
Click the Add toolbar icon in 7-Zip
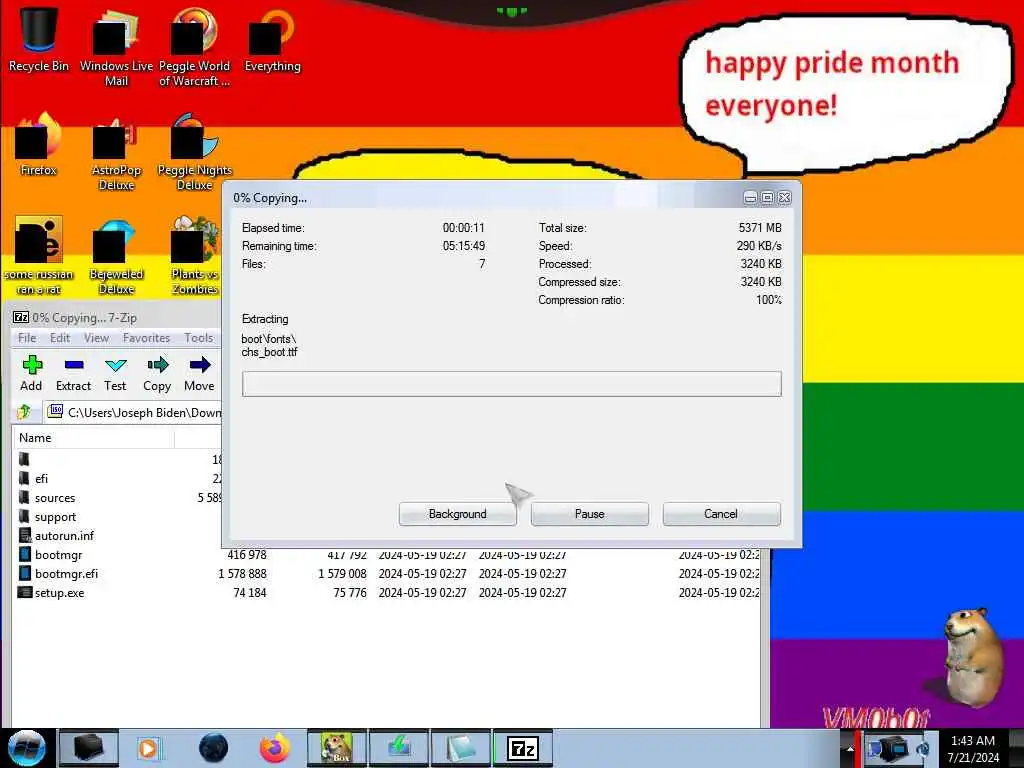pos(31,374)
